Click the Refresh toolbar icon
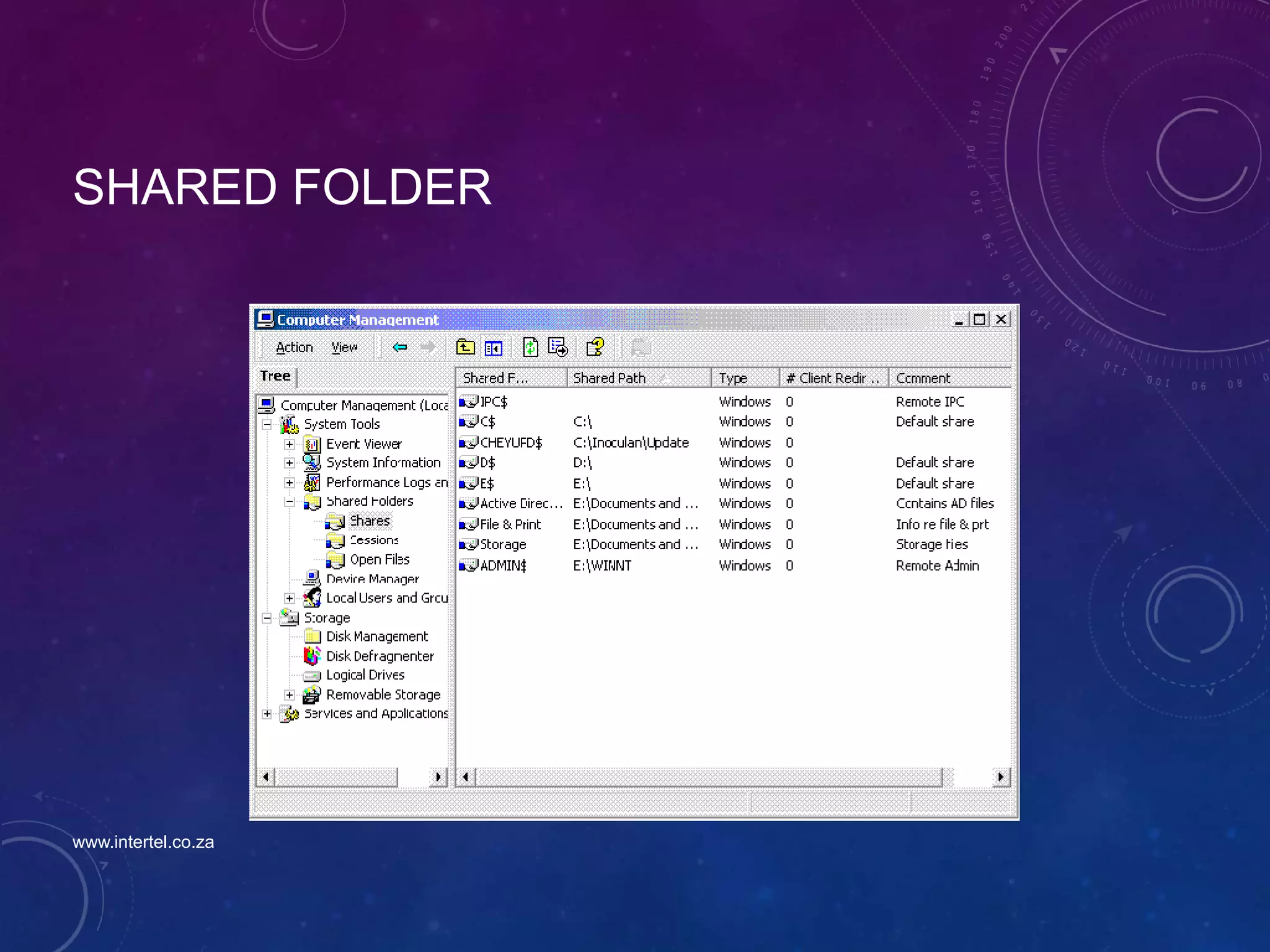The width and height of the screenshot is (1270, 952). click(530, 347)
